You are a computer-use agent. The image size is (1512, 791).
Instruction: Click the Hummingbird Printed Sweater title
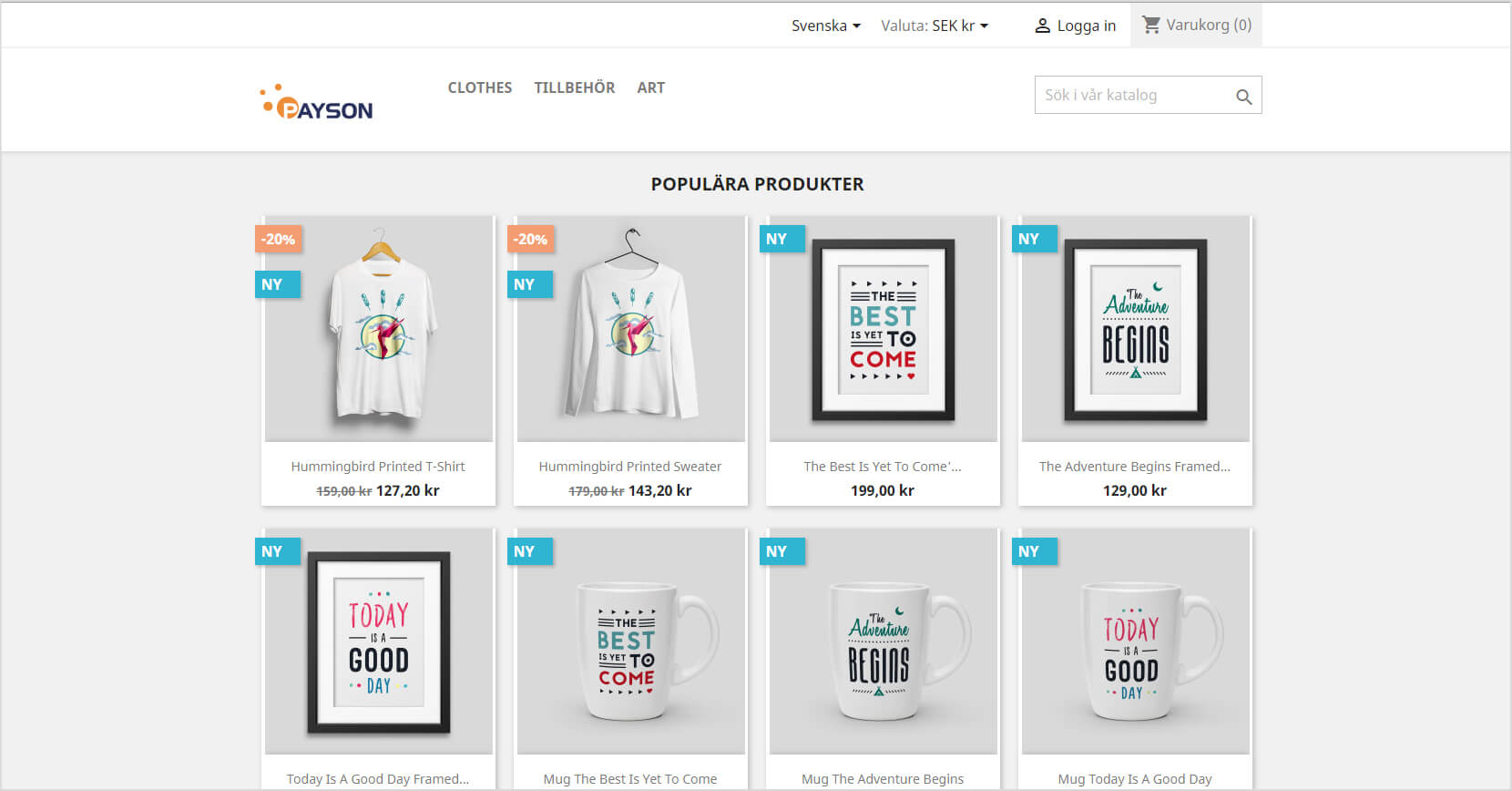point(630,467)
